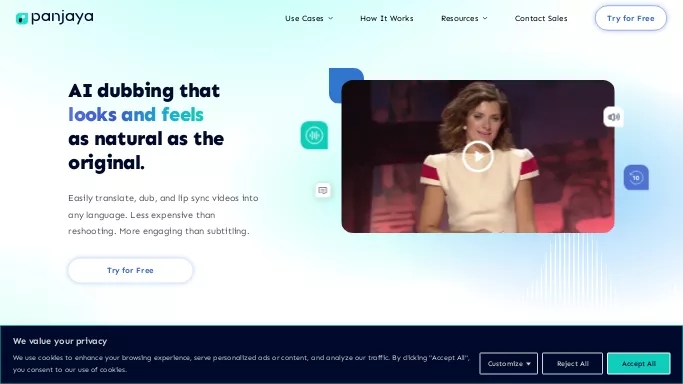Image resolution: width=683 pixels, height=384 pixels.
Task: Click the speaker volume icon
Action: pos(613,117)
